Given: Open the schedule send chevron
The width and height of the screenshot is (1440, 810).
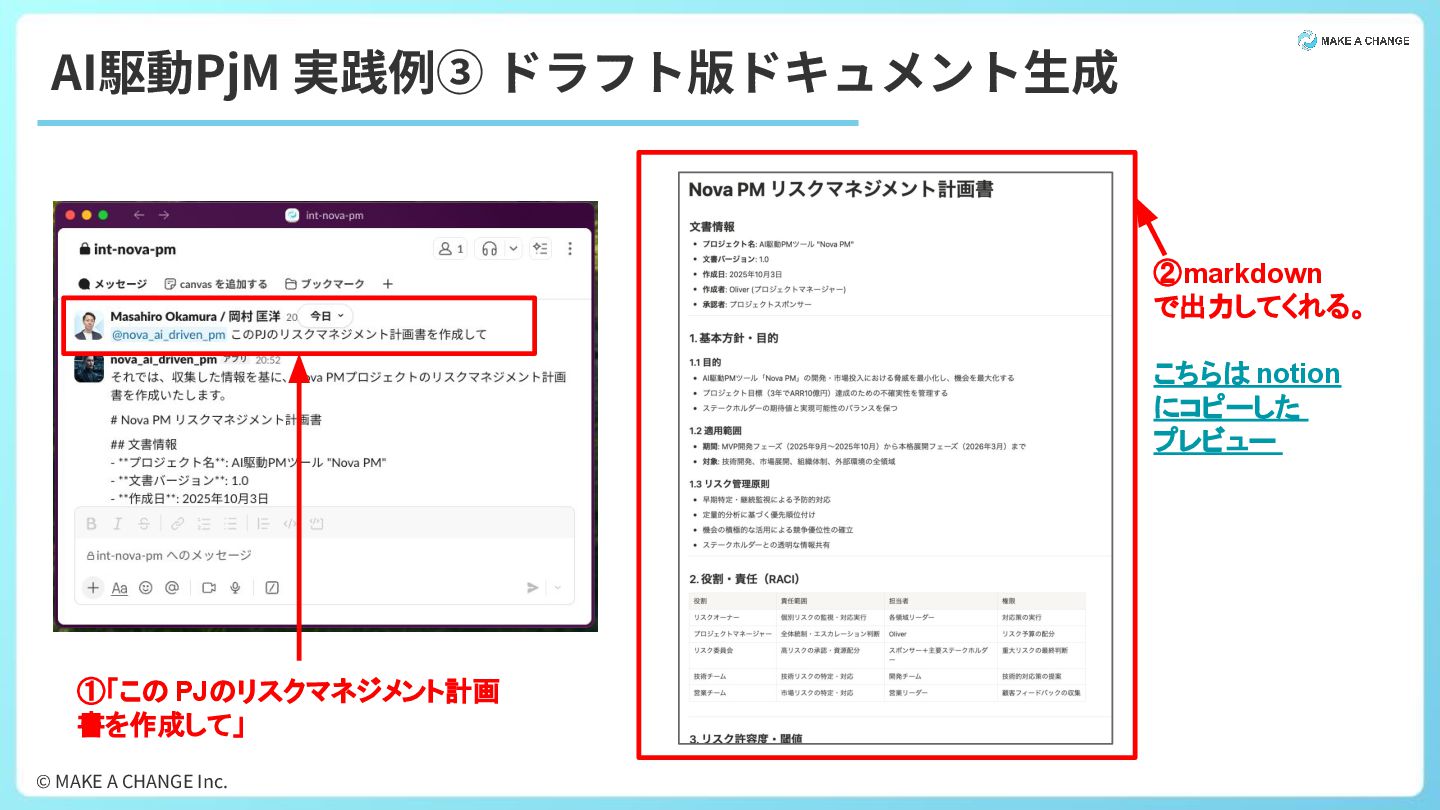Looking at the screenshot, I should pyautogui.click(x=558, y=588).
